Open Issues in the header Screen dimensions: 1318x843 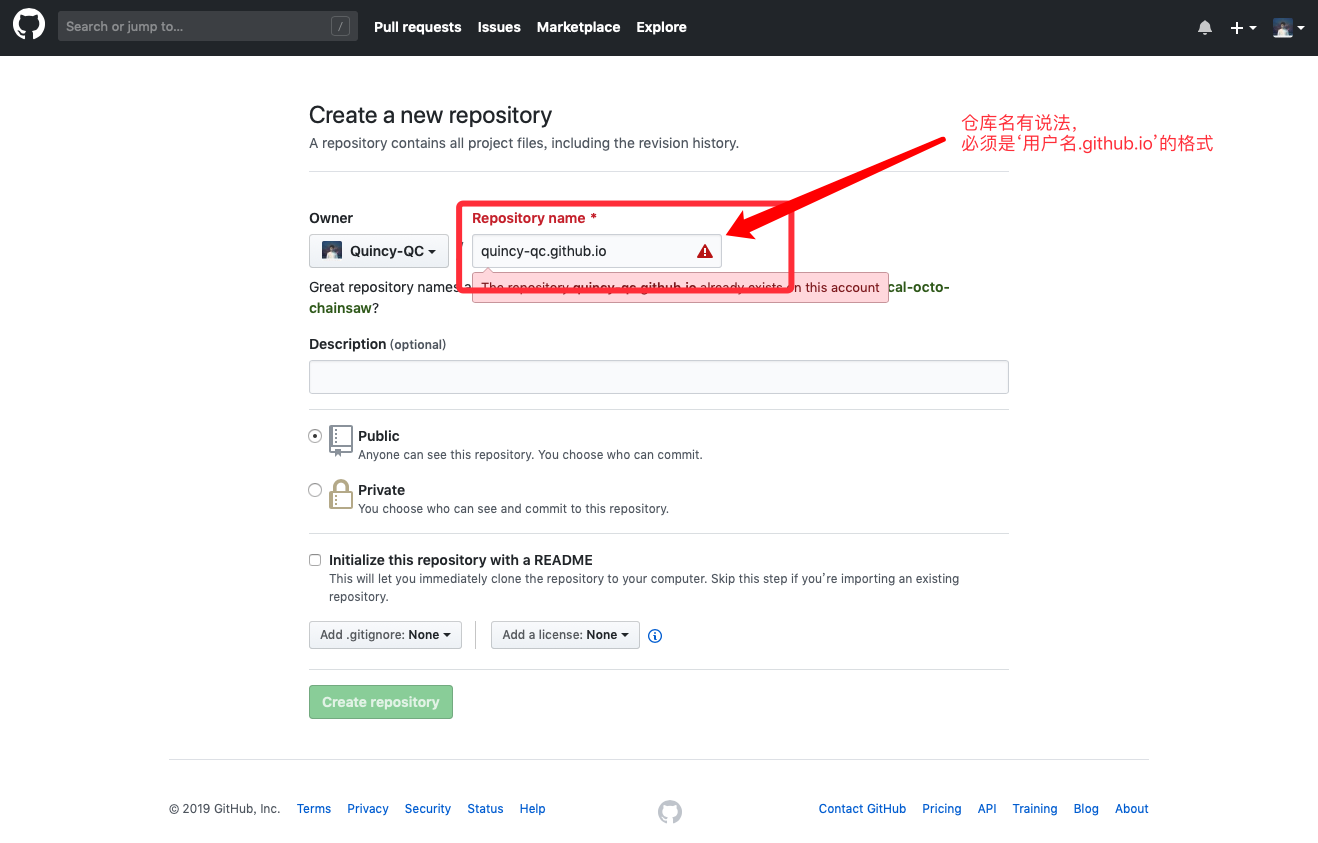499,27
